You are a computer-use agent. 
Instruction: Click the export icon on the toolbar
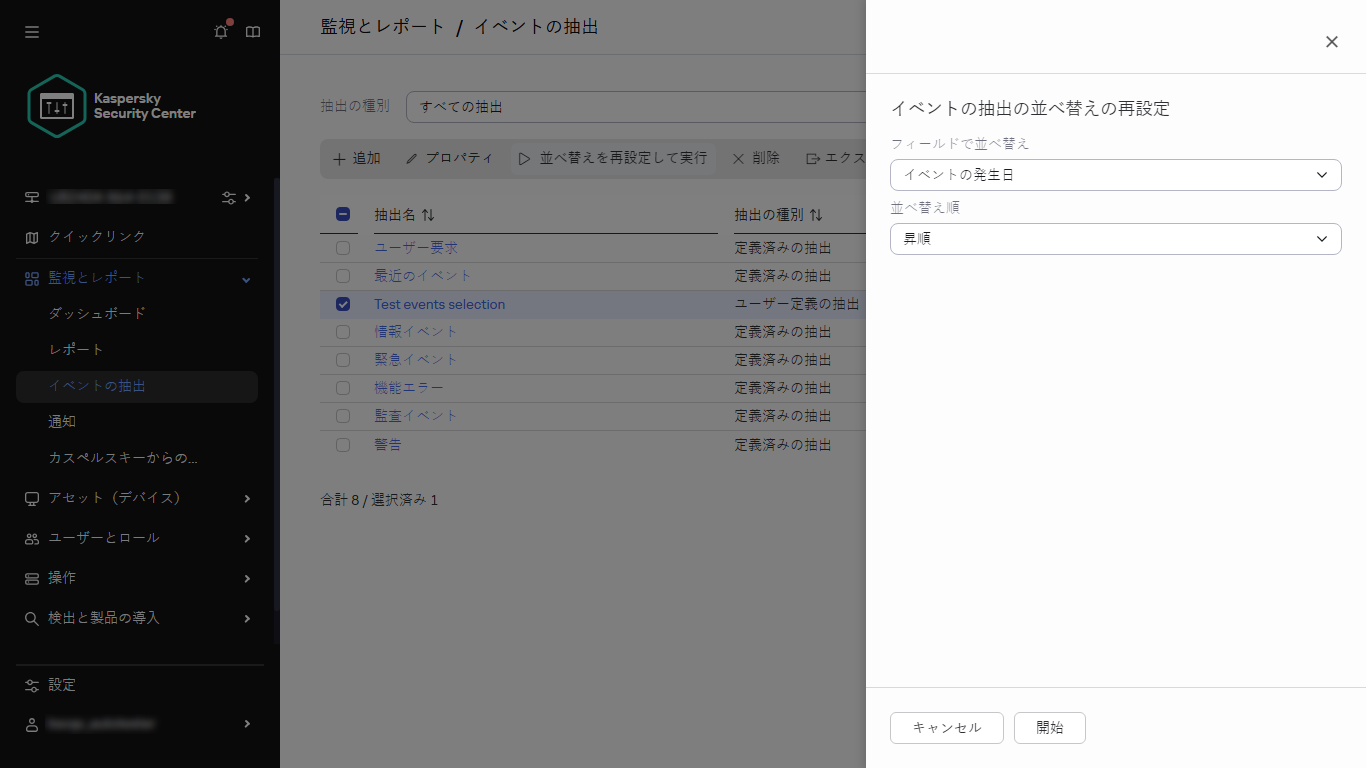click(812, 157)
